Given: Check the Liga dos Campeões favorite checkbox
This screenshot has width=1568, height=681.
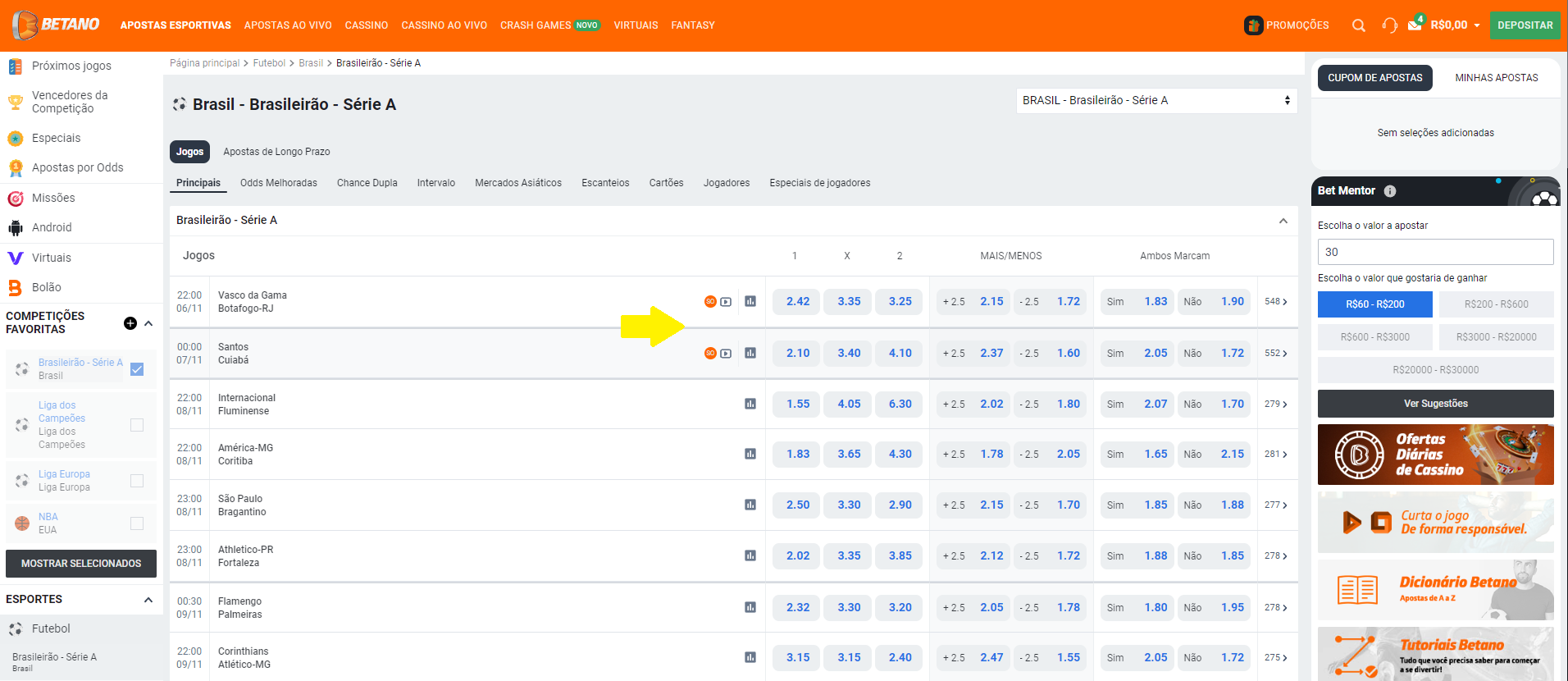Looking at the screenshot, I should [x=137, y=425].
